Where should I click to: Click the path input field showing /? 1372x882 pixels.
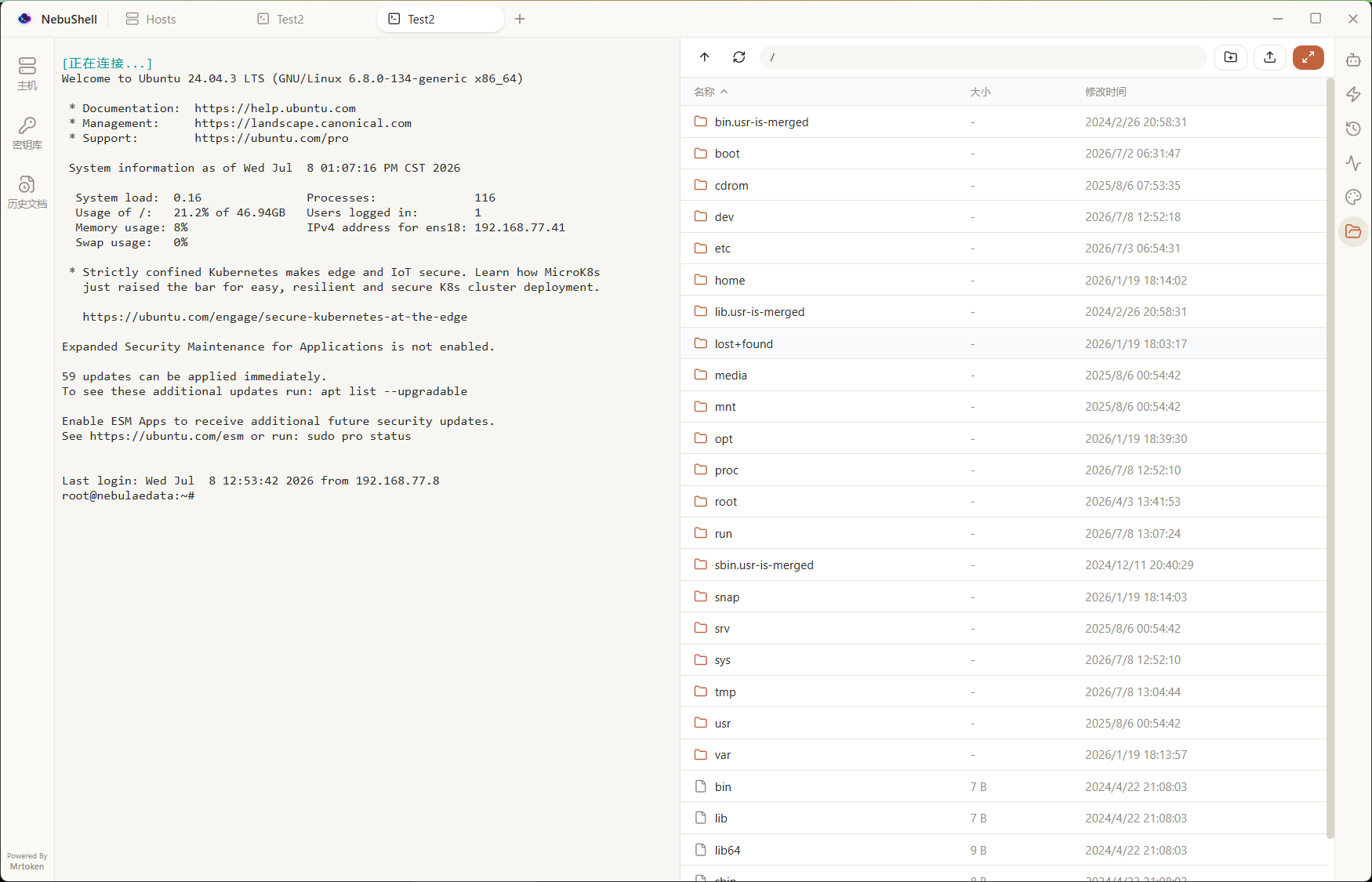(x=983, y=57)
